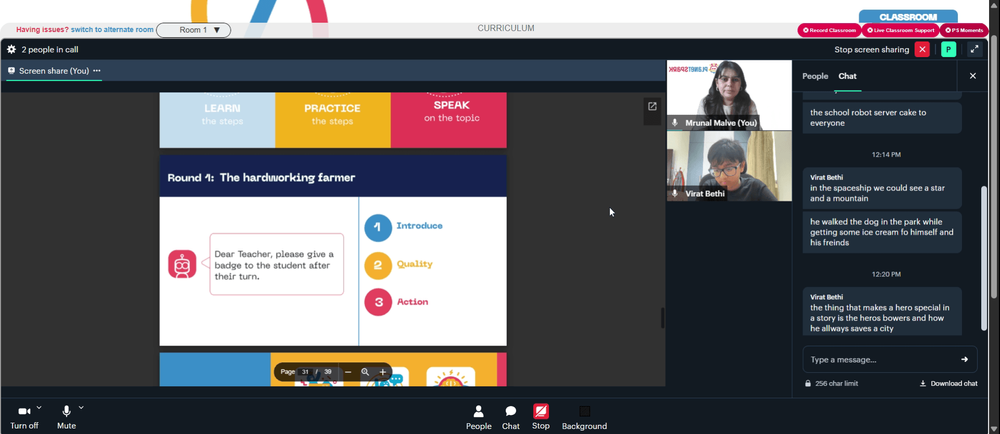Open Chat from bottom toolbar
This screenshot has width=1000, height=434.
coord(511,417)
